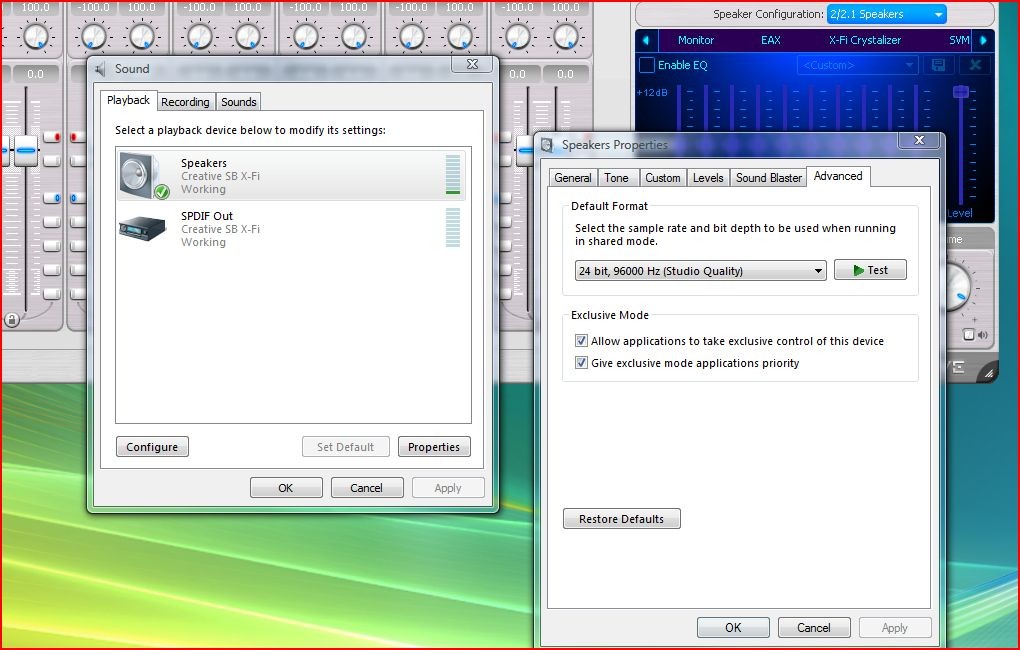1020x650 pixels.
Task: Click the lock icon under mixer strip
Action: [11, 319]
